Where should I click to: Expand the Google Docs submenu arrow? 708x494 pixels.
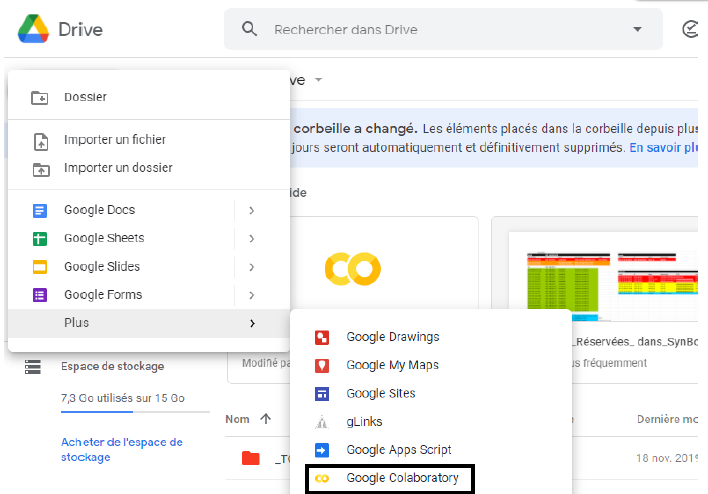coord(251,210)
